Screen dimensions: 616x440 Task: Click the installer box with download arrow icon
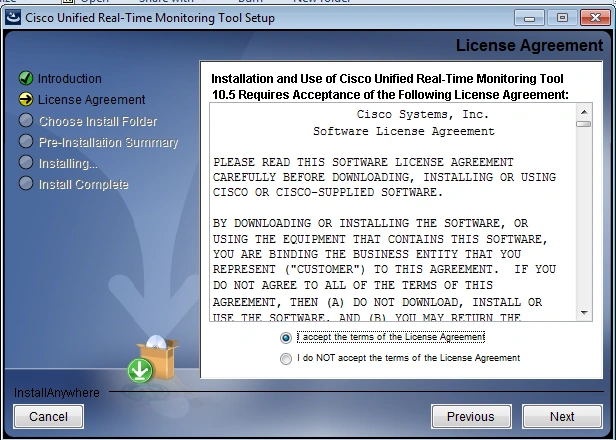(x=153, y=359)
